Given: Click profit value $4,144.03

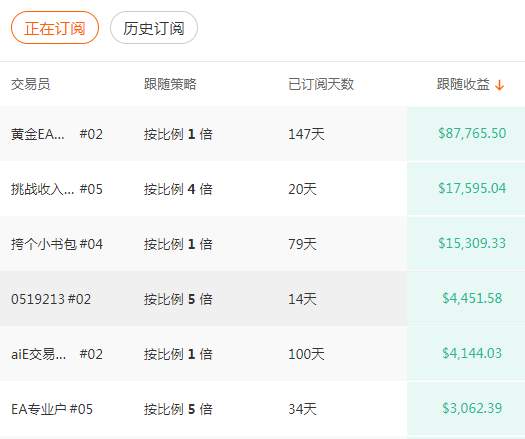Looking at the screenshot, I should [x=472, y=353].
